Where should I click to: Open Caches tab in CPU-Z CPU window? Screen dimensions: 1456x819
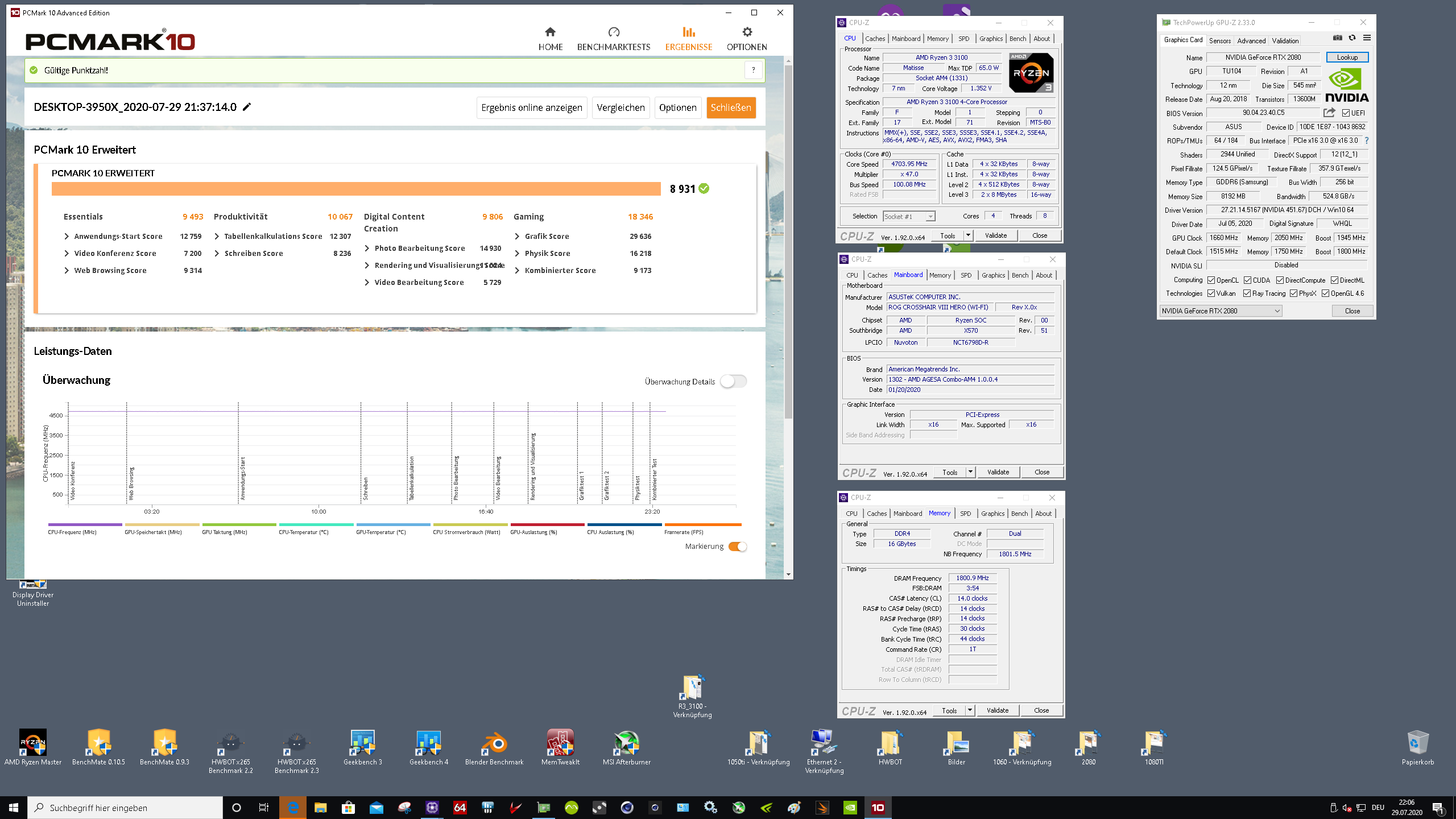coord(875,39)
